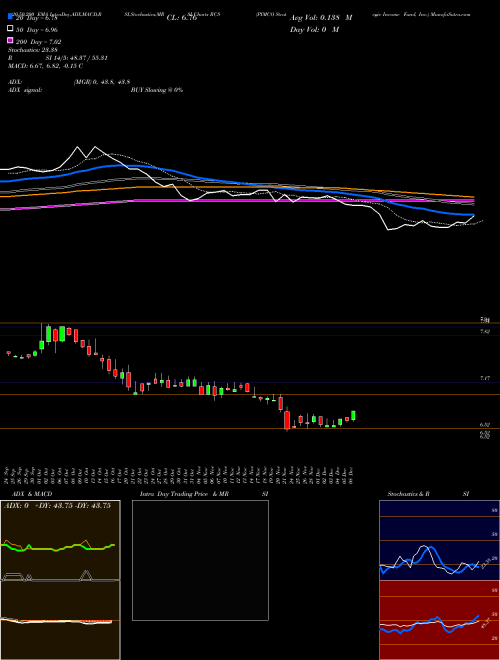Click the 7.17 price axis label
The height and width of the screenshot is (660, 500).
tap(485, 378)
